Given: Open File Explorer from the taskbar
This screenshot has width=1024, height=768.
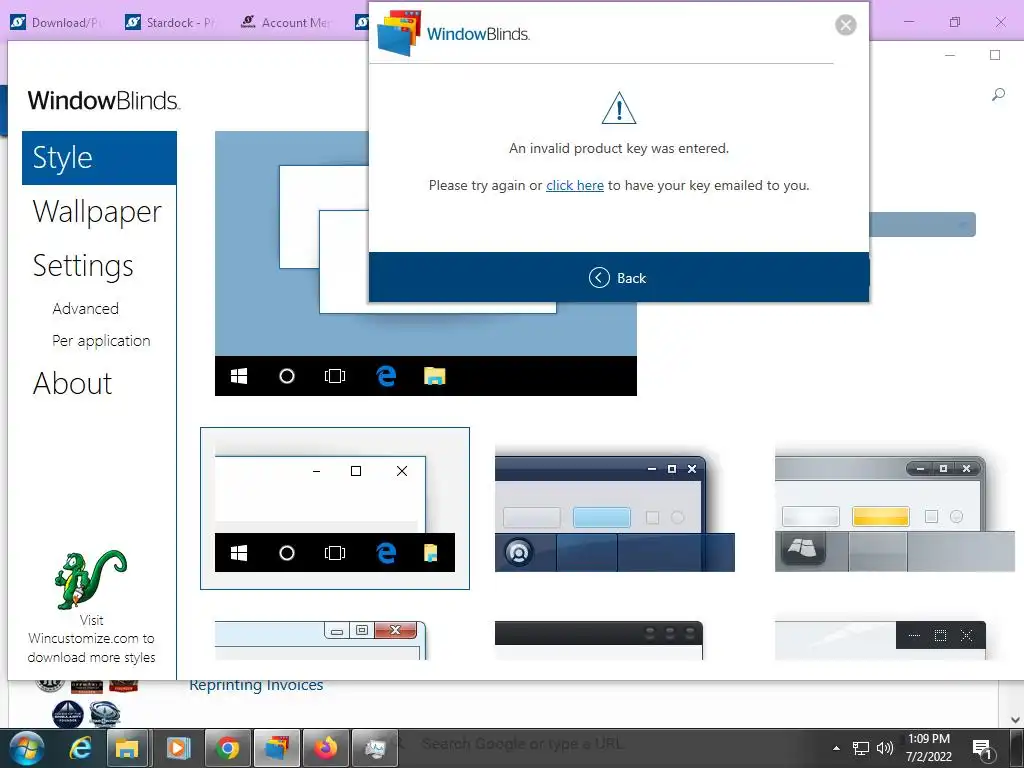Looking at the screenshot, I should [x=127, y=748].
